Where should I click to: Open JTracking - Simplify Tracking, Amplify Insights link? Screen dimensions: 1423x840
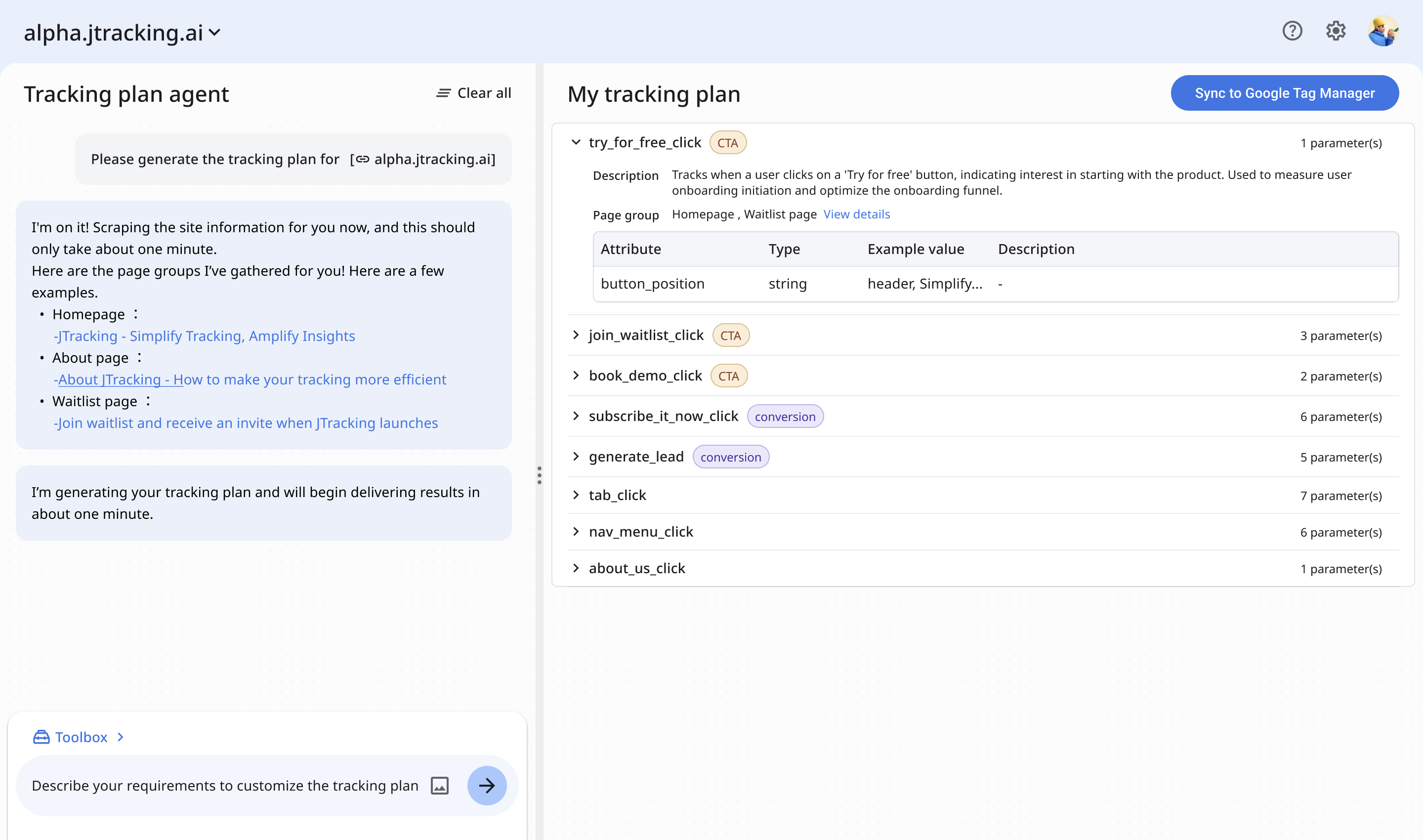pyautogui.click(x=205, y=336)
